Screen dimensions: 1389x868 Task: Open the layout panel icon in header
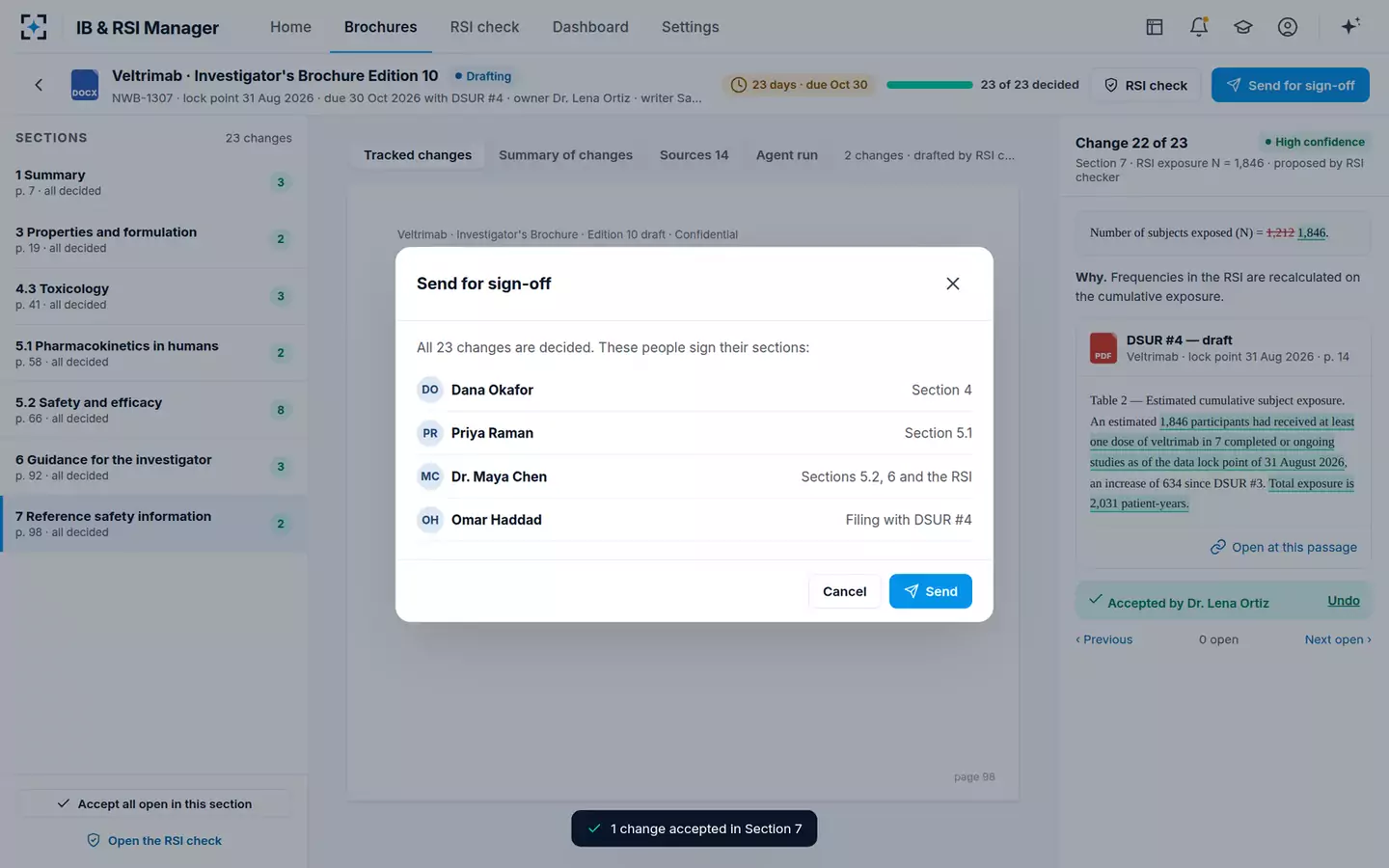(1155, 27)
